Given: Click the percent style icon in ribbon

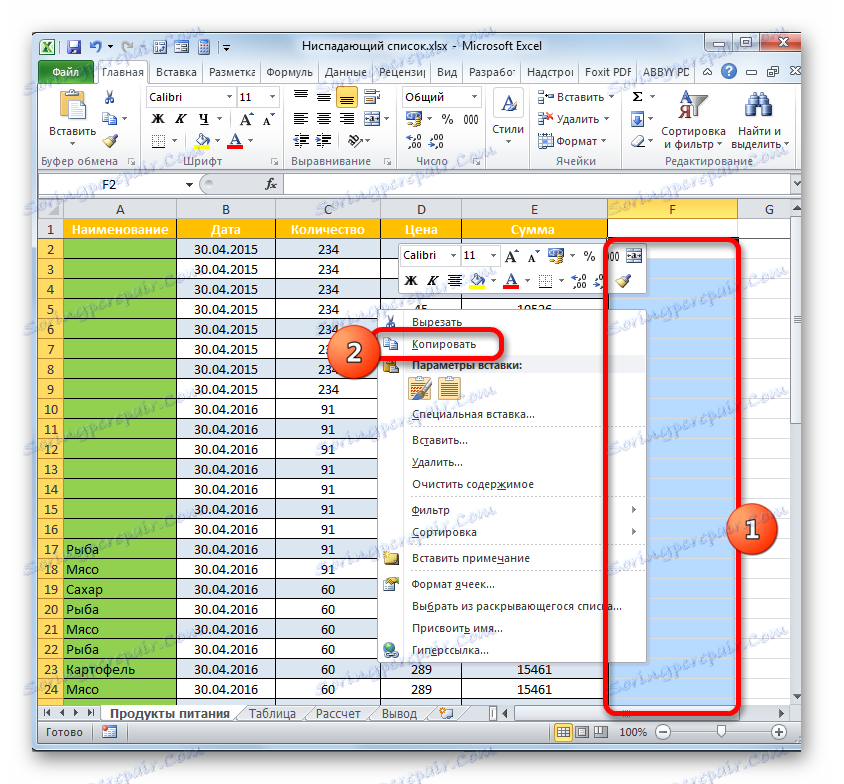Looking at the screenshot, I should (x=447, y=119).
